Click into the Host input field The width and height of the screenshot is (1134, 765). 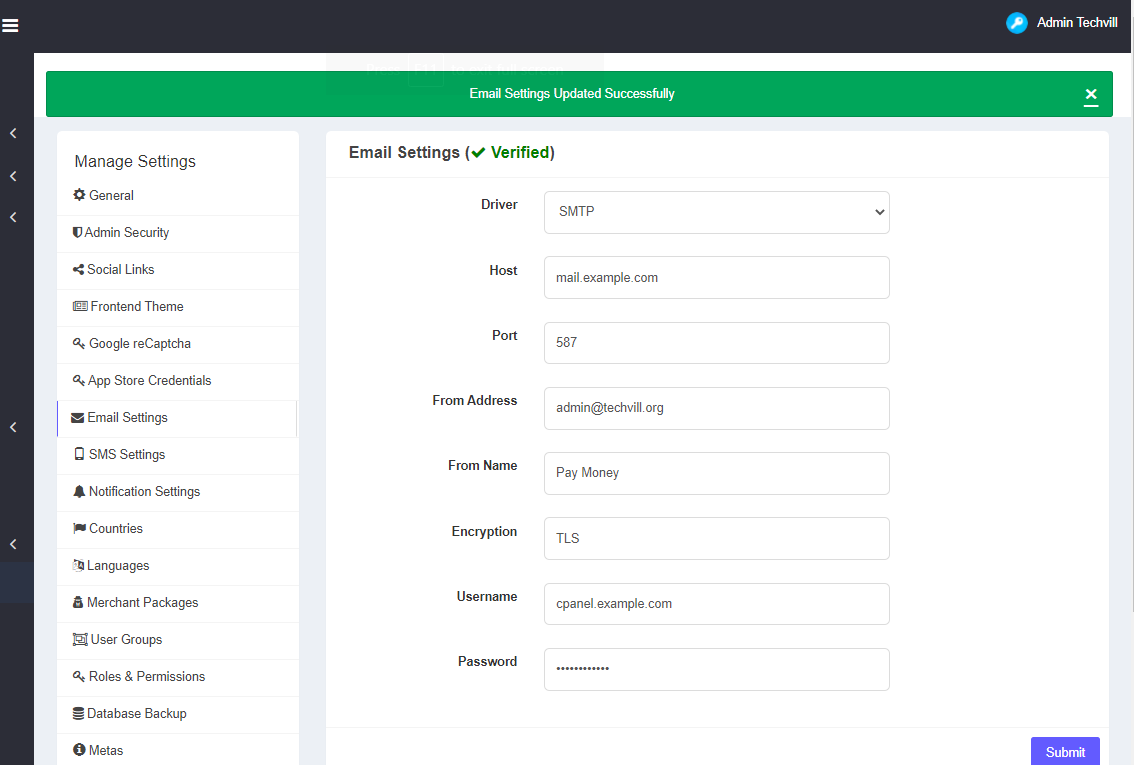(716, 278)
